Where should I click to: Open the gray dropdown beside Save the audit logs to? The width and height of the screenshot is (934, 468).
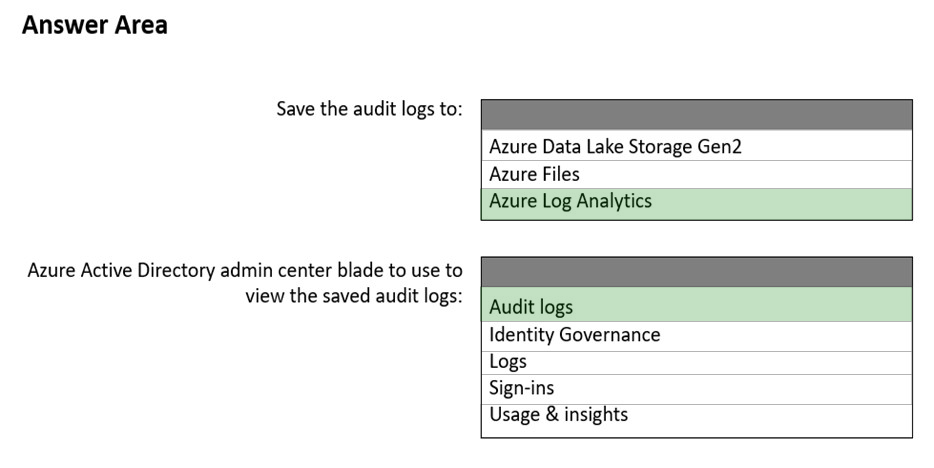[x=696, y=115]
